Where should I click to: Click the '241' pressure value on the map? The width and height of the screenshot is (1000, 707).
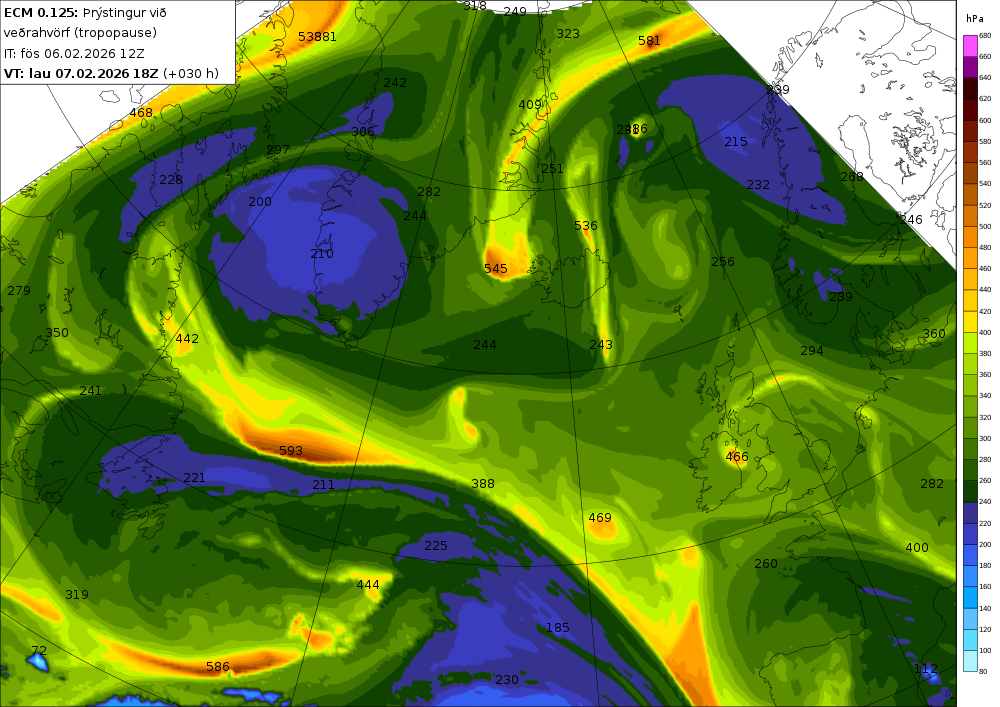(x=91, y=391)
